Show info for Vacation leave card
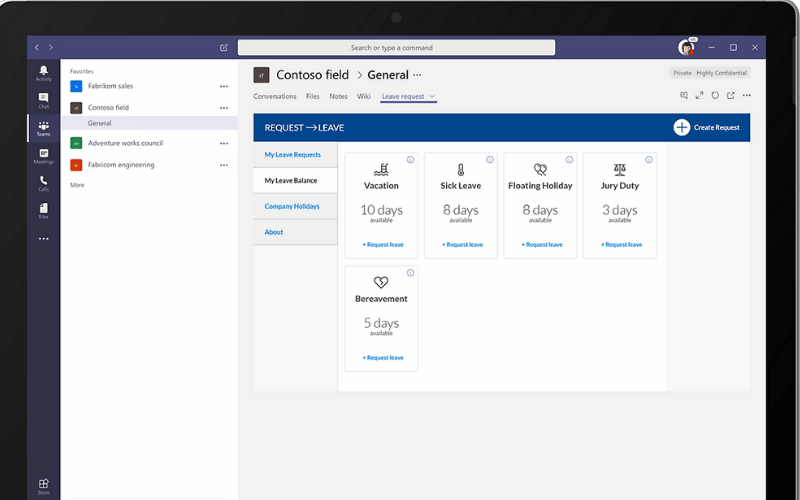800x500 pixels. (410, 160)
